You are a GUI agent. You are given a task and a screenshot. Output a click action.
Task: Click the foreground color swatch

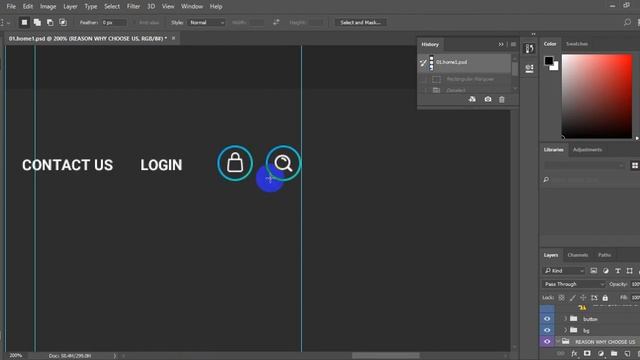[x=549, y=61]
